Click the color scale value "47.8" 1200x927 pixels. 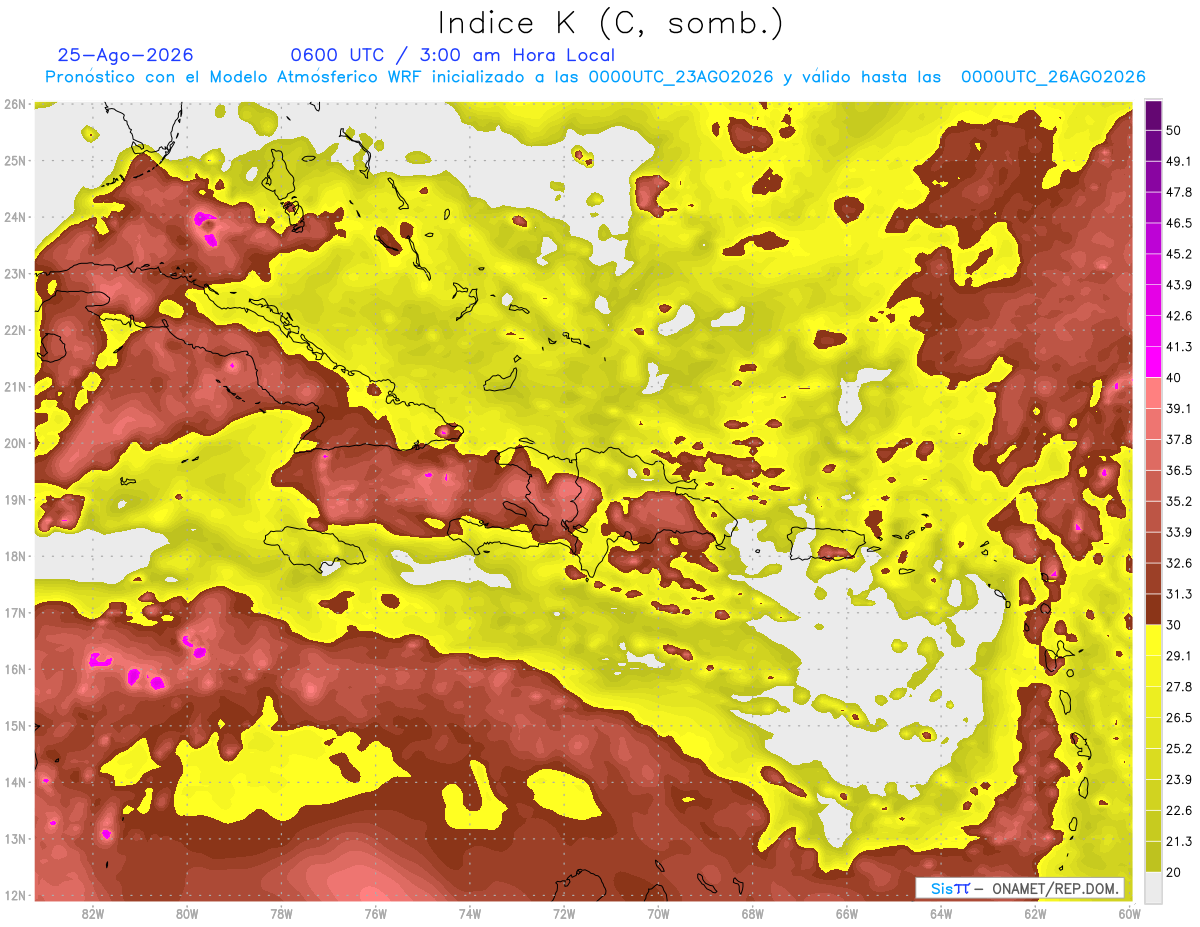(x=1179, y=192)
